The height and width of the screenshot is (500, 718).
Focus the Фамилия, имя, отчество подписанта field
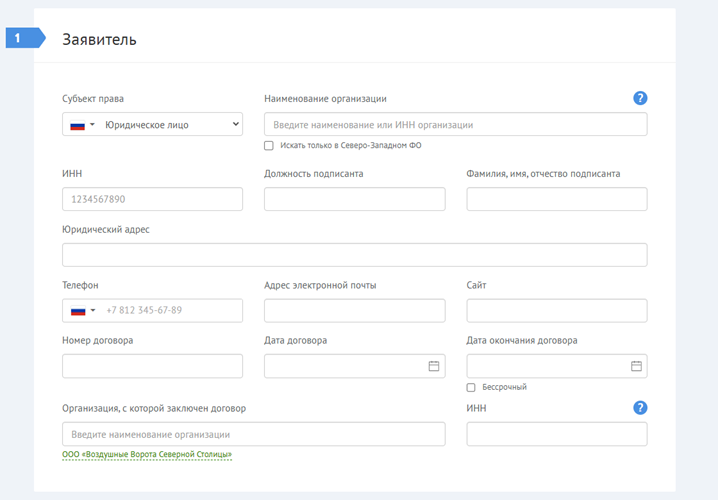(557, 199)
